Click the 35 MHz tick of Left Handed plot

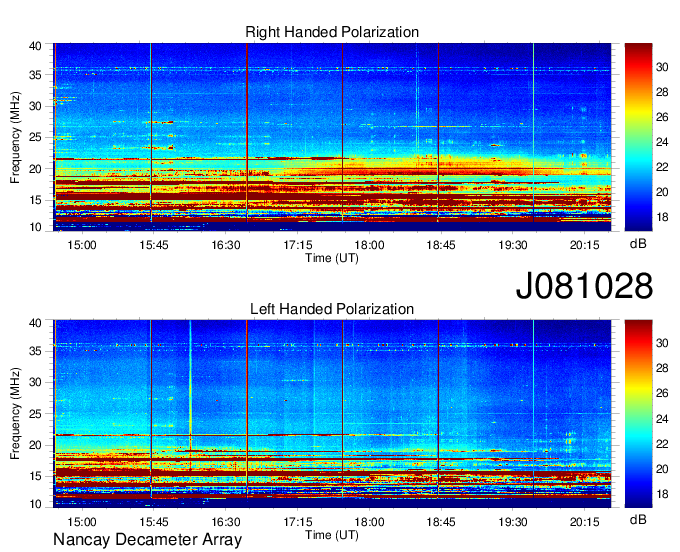(x=35, y=351)
